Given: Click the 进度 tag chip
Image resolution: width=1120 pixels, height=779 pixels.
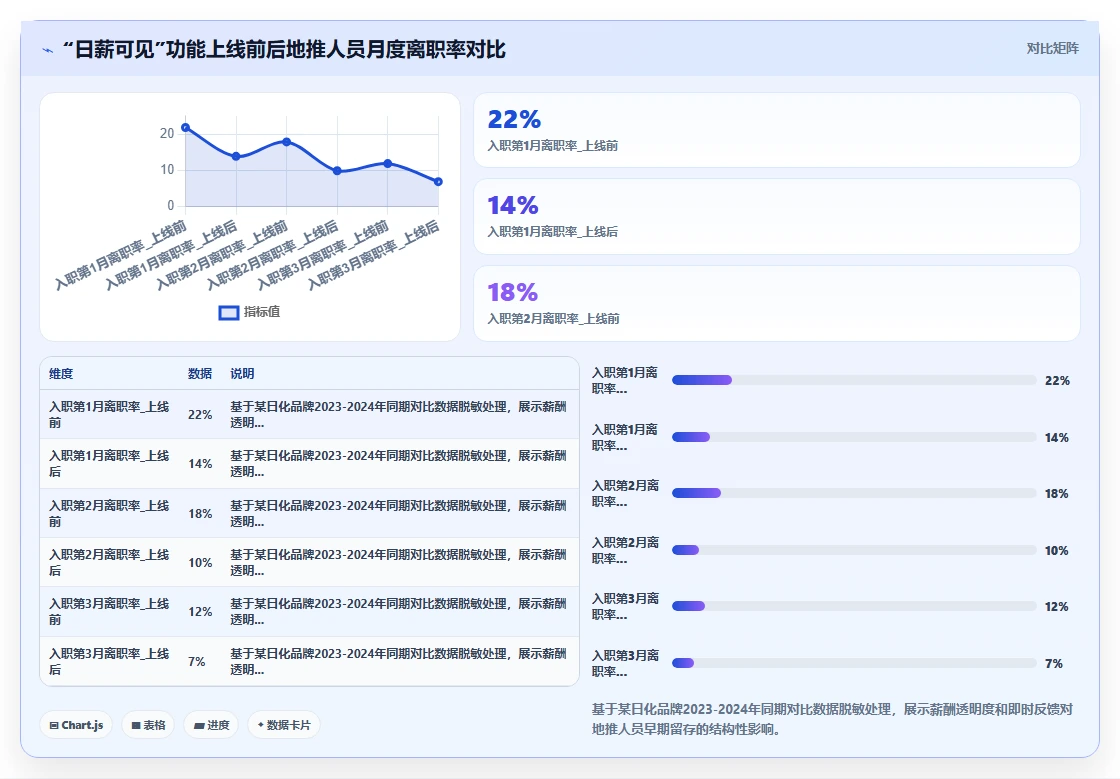Looking at the screenshot, I should (211, 725).
